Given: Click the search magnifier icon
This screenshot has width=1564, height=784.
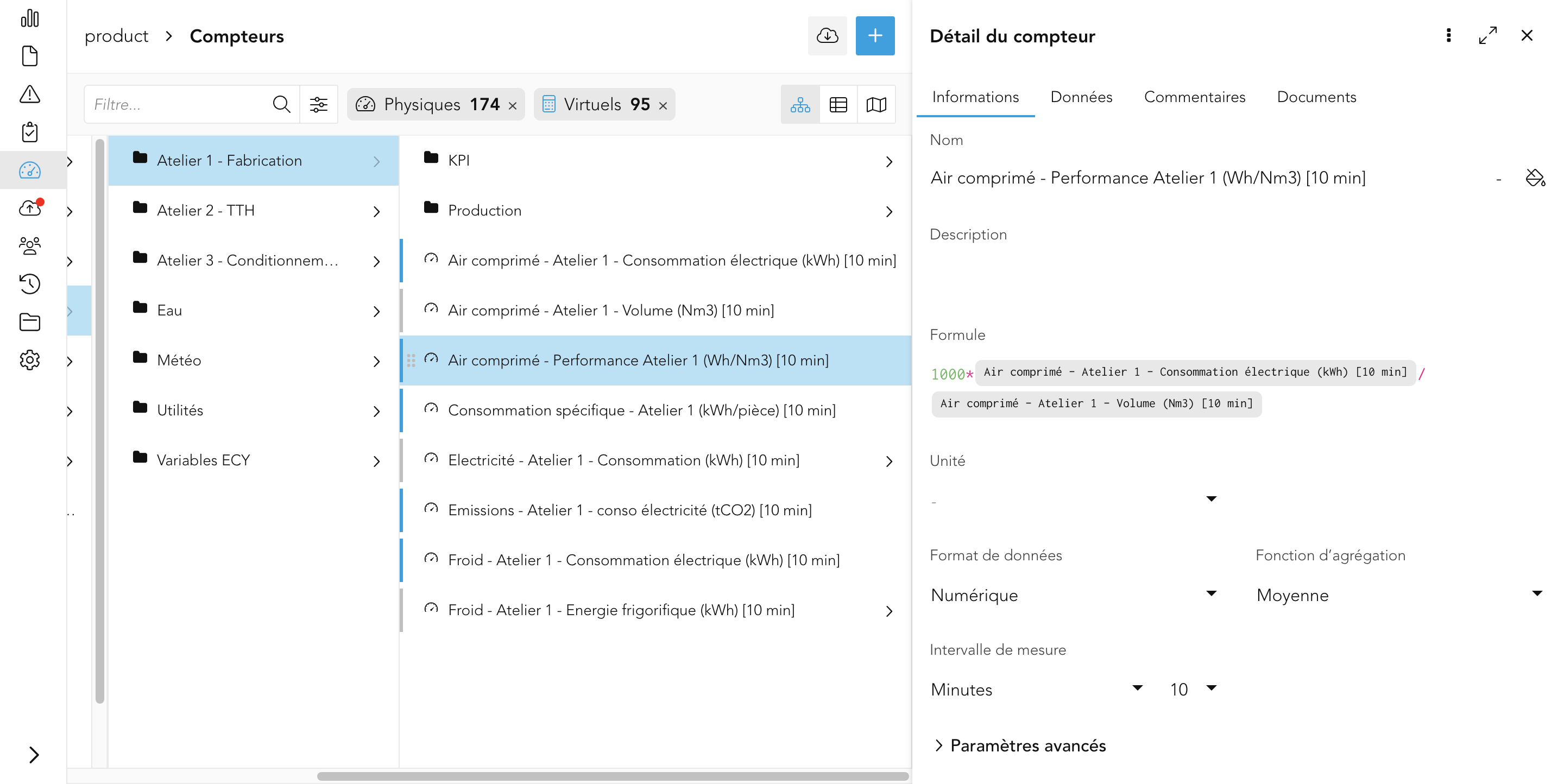Looking at the screenshot, I should (x=281, y=104).
